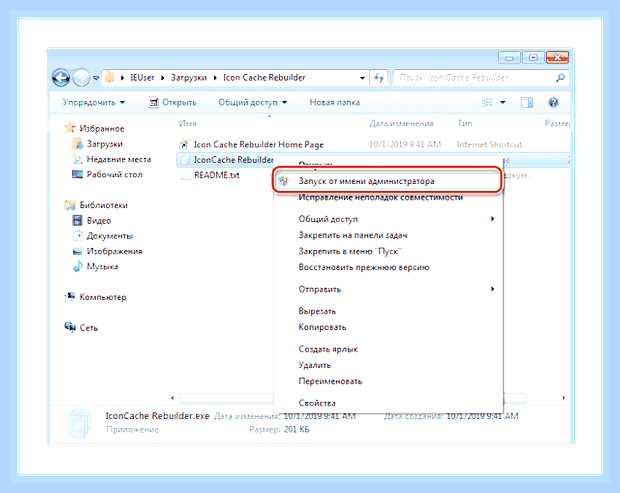Image resolution: width=620 pixels, height=493 pixels.
Task: Go back with the Explorer back arrow
Action: tap(61, 77)
